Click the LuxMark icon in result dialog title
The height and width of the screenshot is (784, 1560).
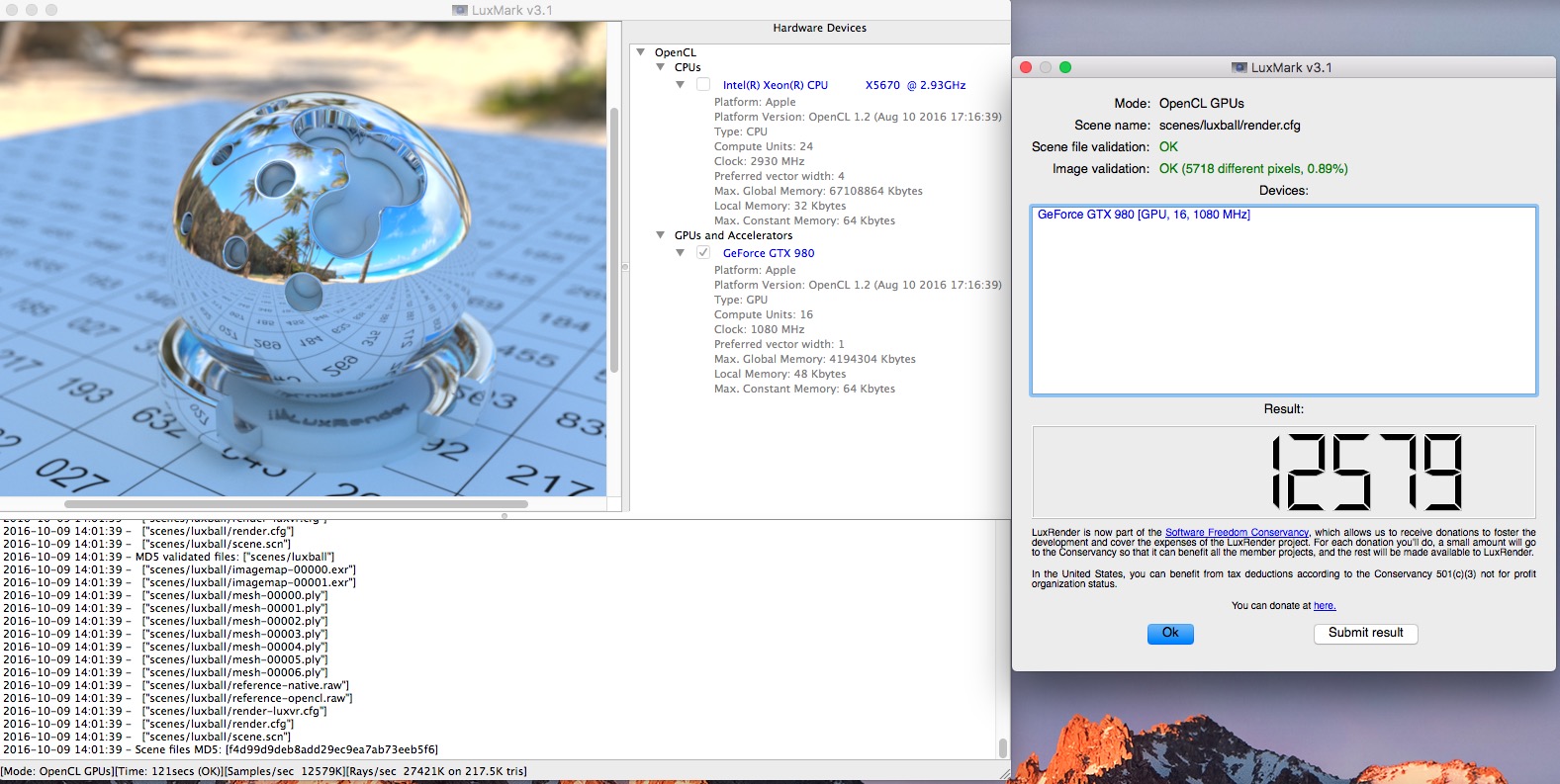(x=1239, y=68)
